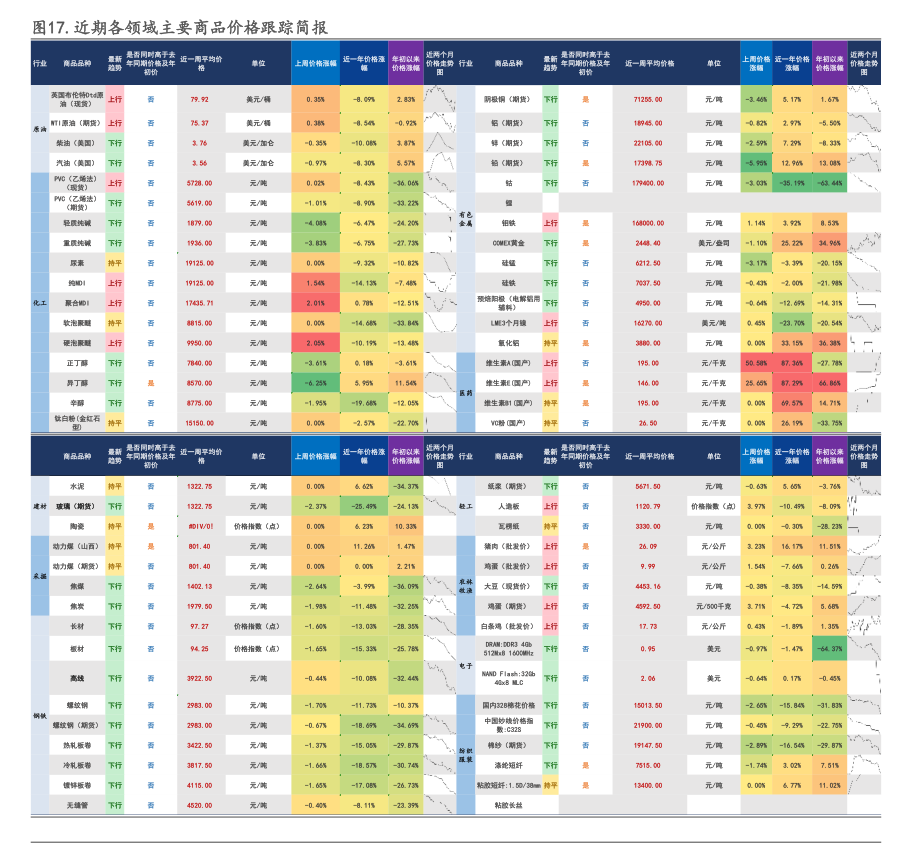Click the 4520.00 price for 无缝管
The height and width of the screenshot is (845, 897).
point(199,805)
